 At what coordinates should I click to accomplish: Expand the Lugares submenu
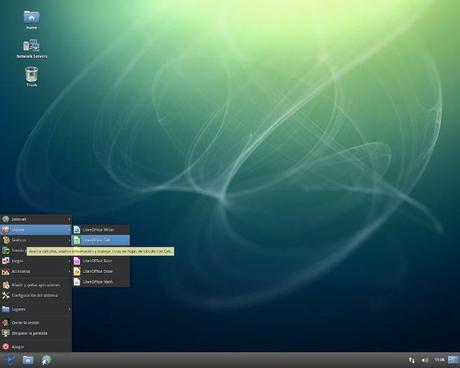click(x=36, y=309)
